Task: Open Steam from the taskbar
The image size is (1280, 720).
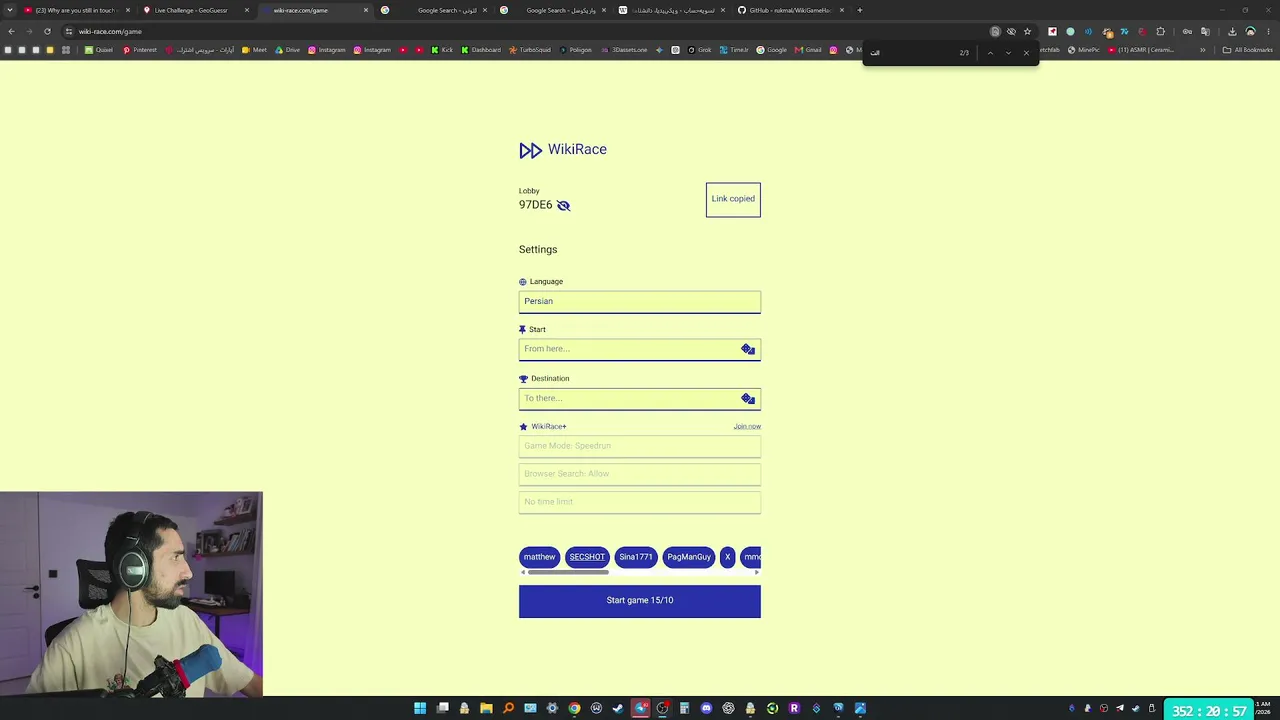Action: pyautogui.click(x=618, y=709)
